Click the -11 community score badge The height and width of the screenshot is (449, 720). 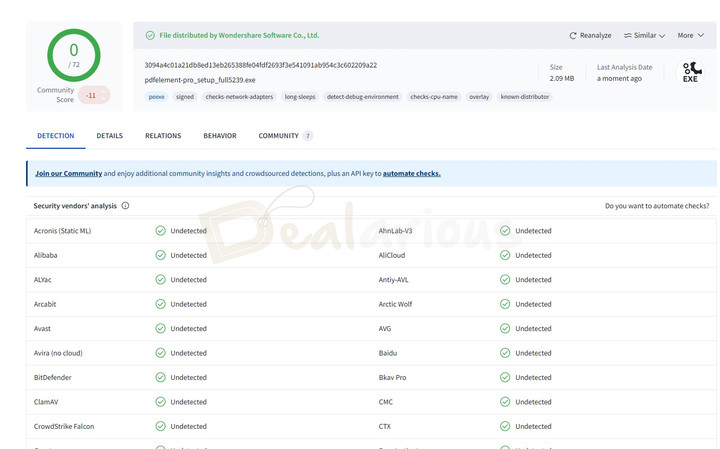94,95
